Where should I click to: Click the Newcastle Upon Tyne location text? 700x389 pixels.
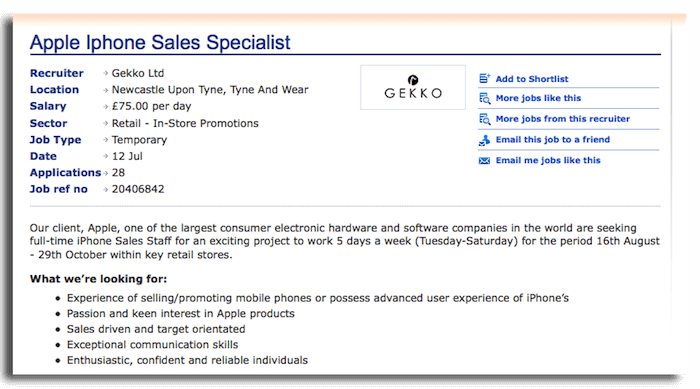pyautogui.click(x=210, y=90)
